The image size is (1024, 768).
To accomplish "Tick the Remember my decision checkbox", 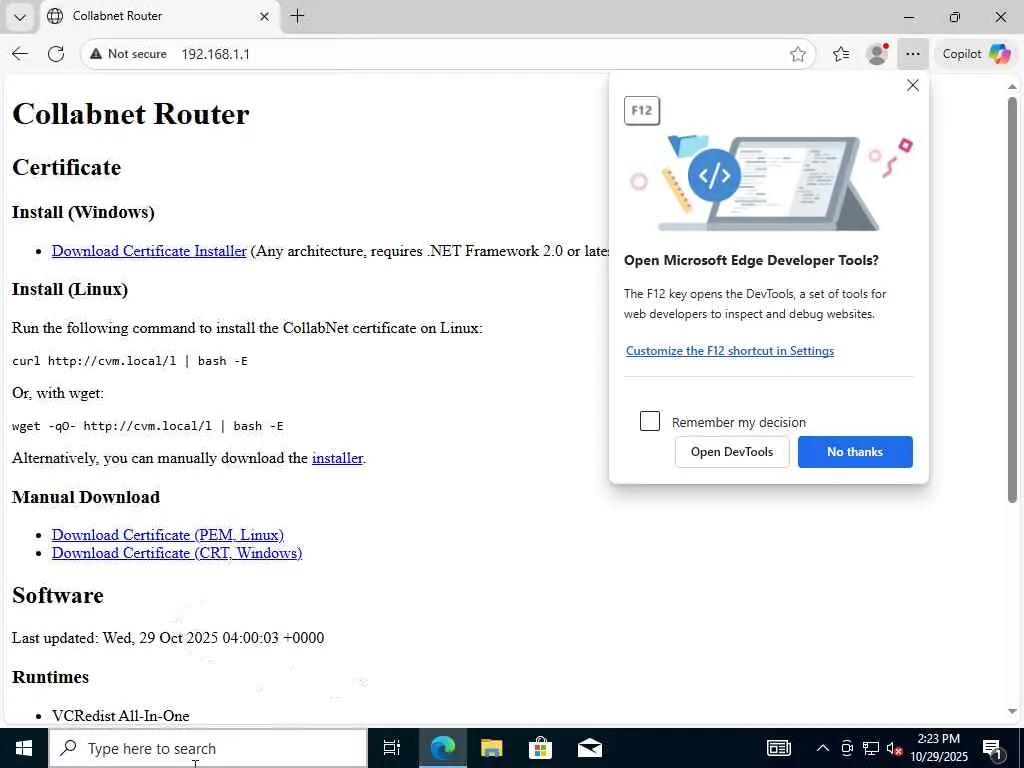I will [x=650, y=421].
